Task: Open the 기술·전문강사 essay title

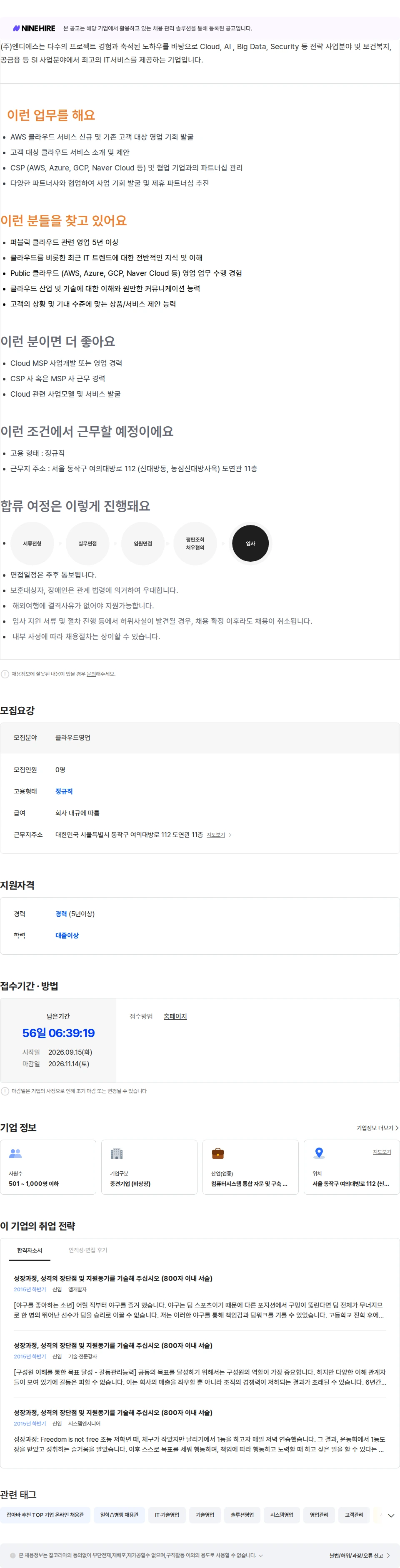Action: tap(113, 1345)
